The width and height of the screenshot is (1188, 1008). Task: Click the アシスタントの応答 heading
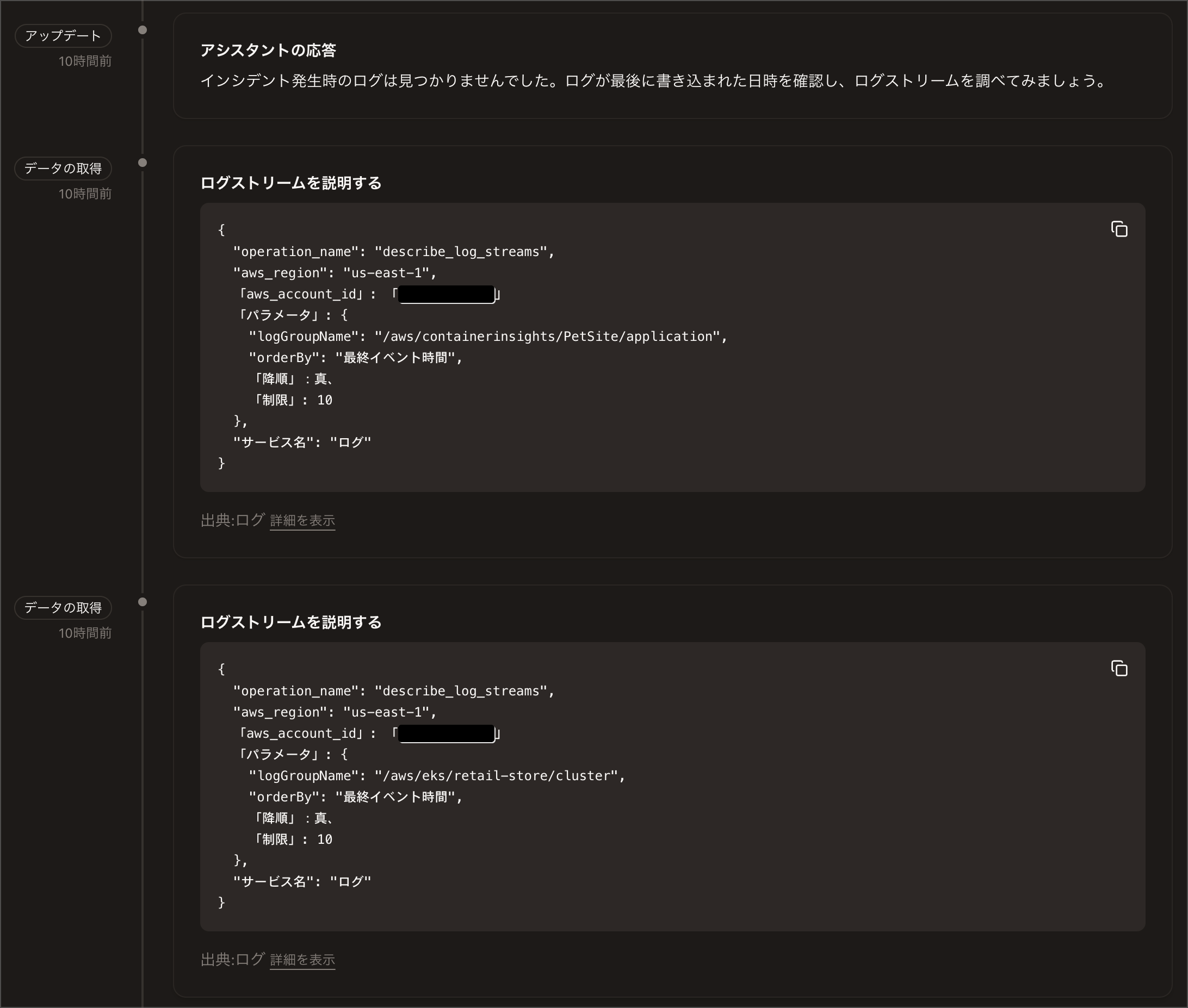pyautogui.click(x=268, y=51)
